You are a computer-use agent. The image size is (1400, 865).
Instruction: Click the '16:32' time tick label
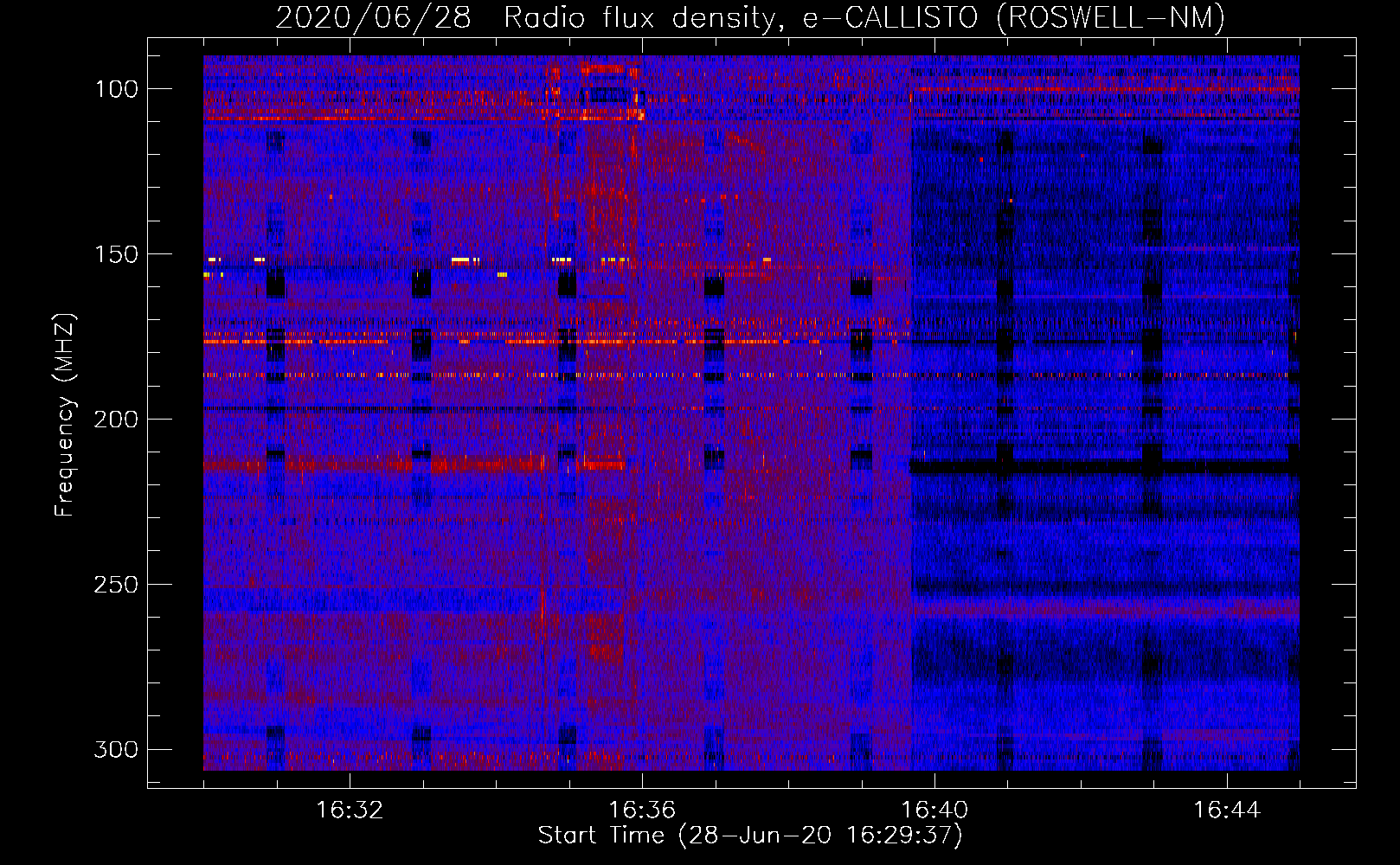point(350,811)
